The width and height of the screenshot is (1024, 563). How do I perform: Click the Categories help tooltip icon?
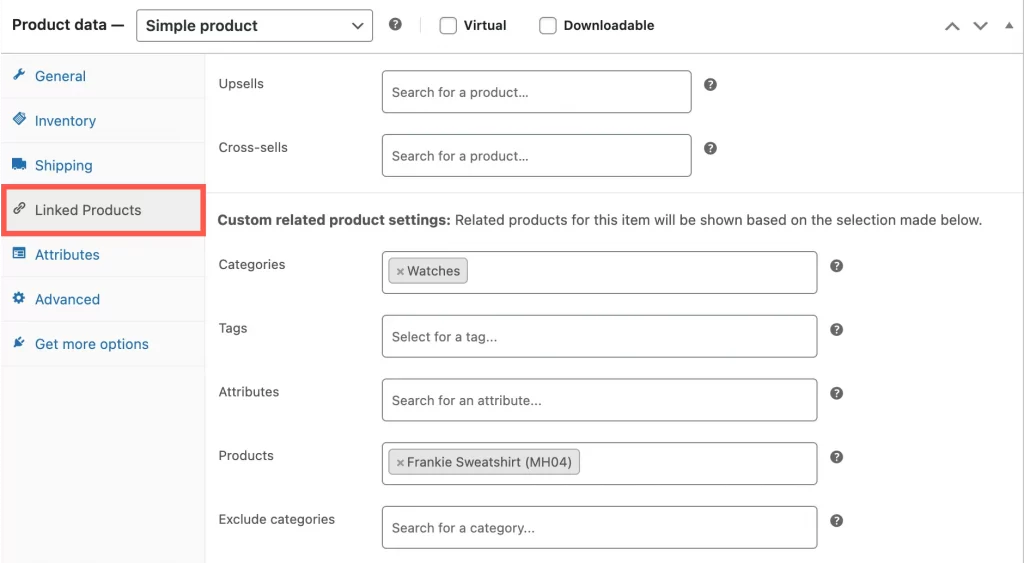pyautogui.click(x=837, y=266)
